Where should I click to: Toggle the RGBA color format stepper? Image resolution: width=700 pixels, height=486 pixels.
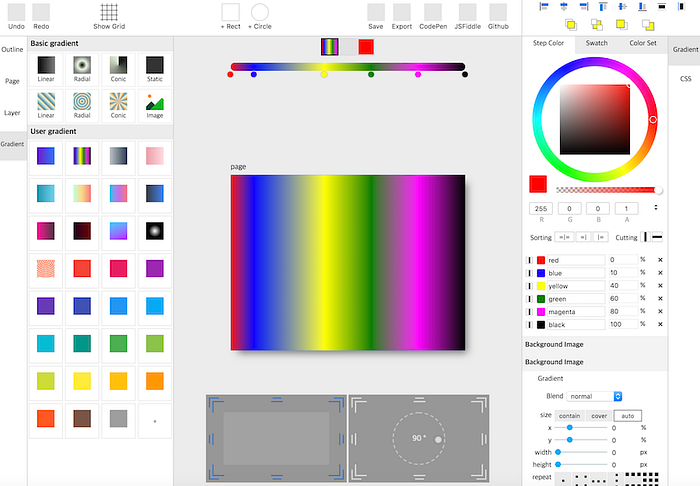point(656,208)
